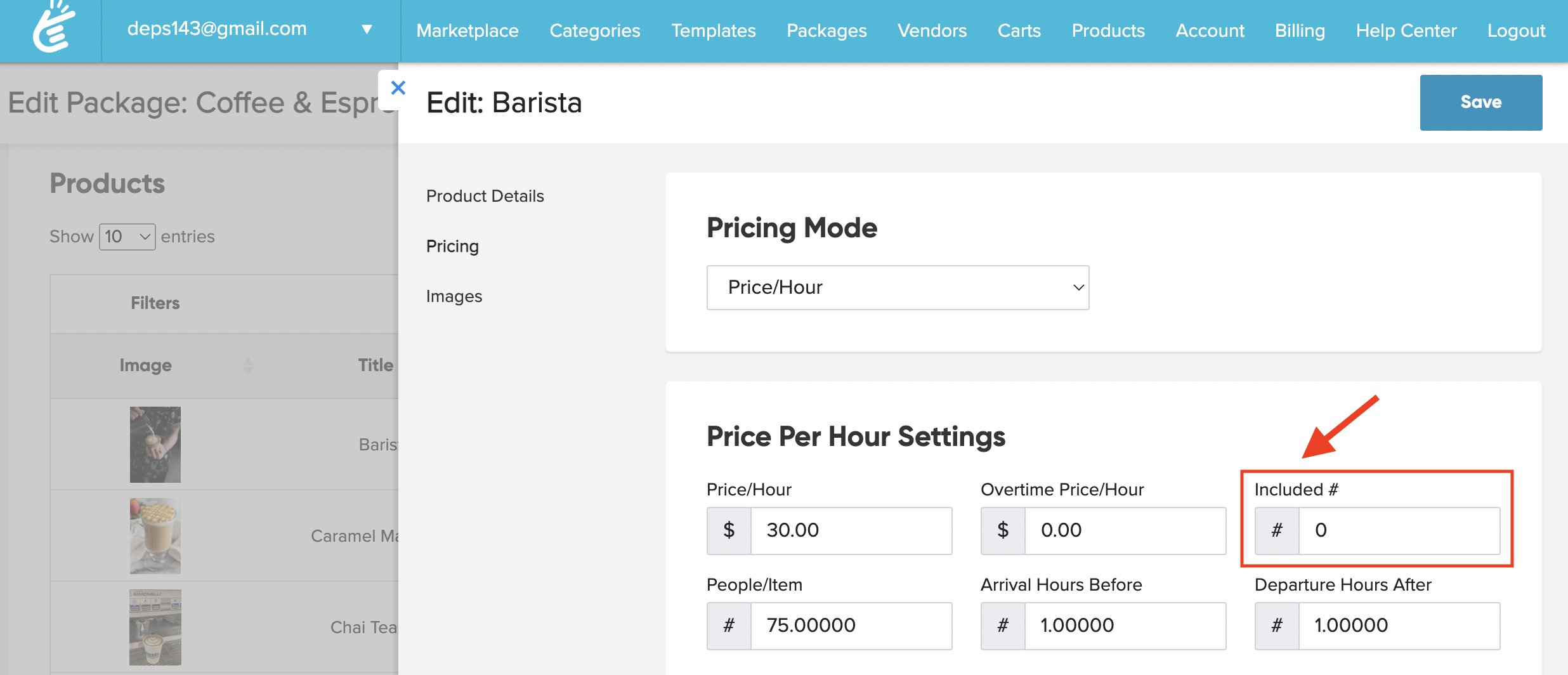
Task: Go to the Marketplace menu
Action: point(467,30)
